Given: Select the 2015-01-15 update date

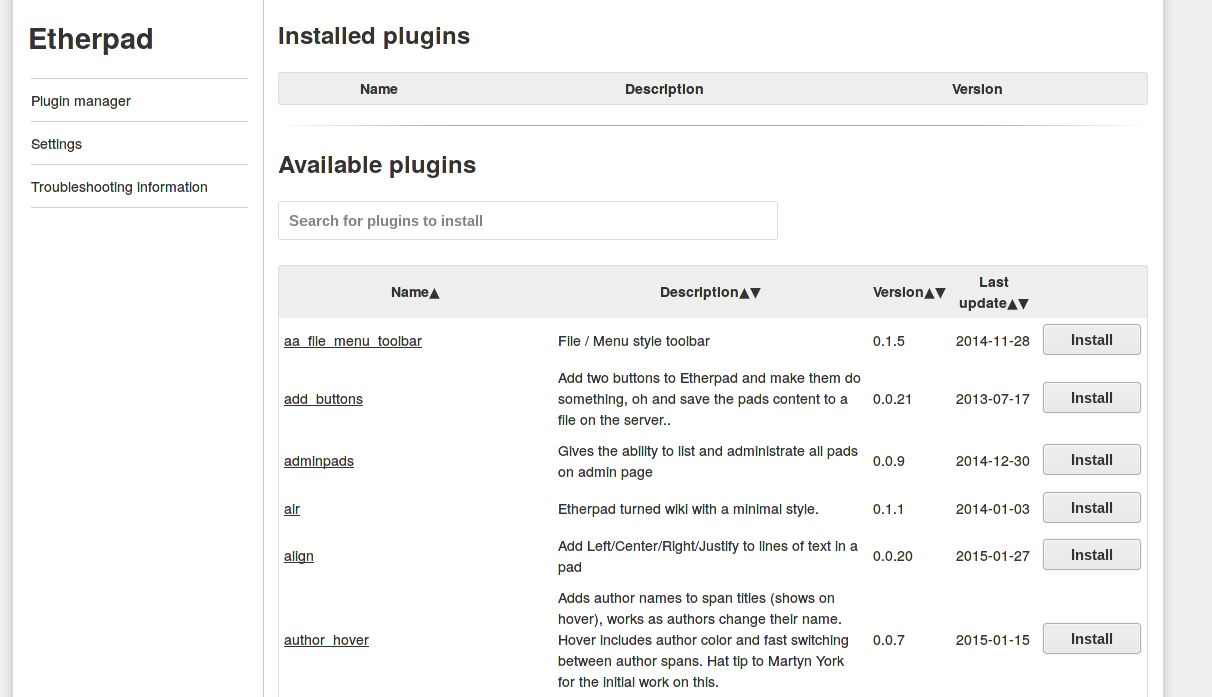Looking at the screenshot, I should [x=993, y=640].
